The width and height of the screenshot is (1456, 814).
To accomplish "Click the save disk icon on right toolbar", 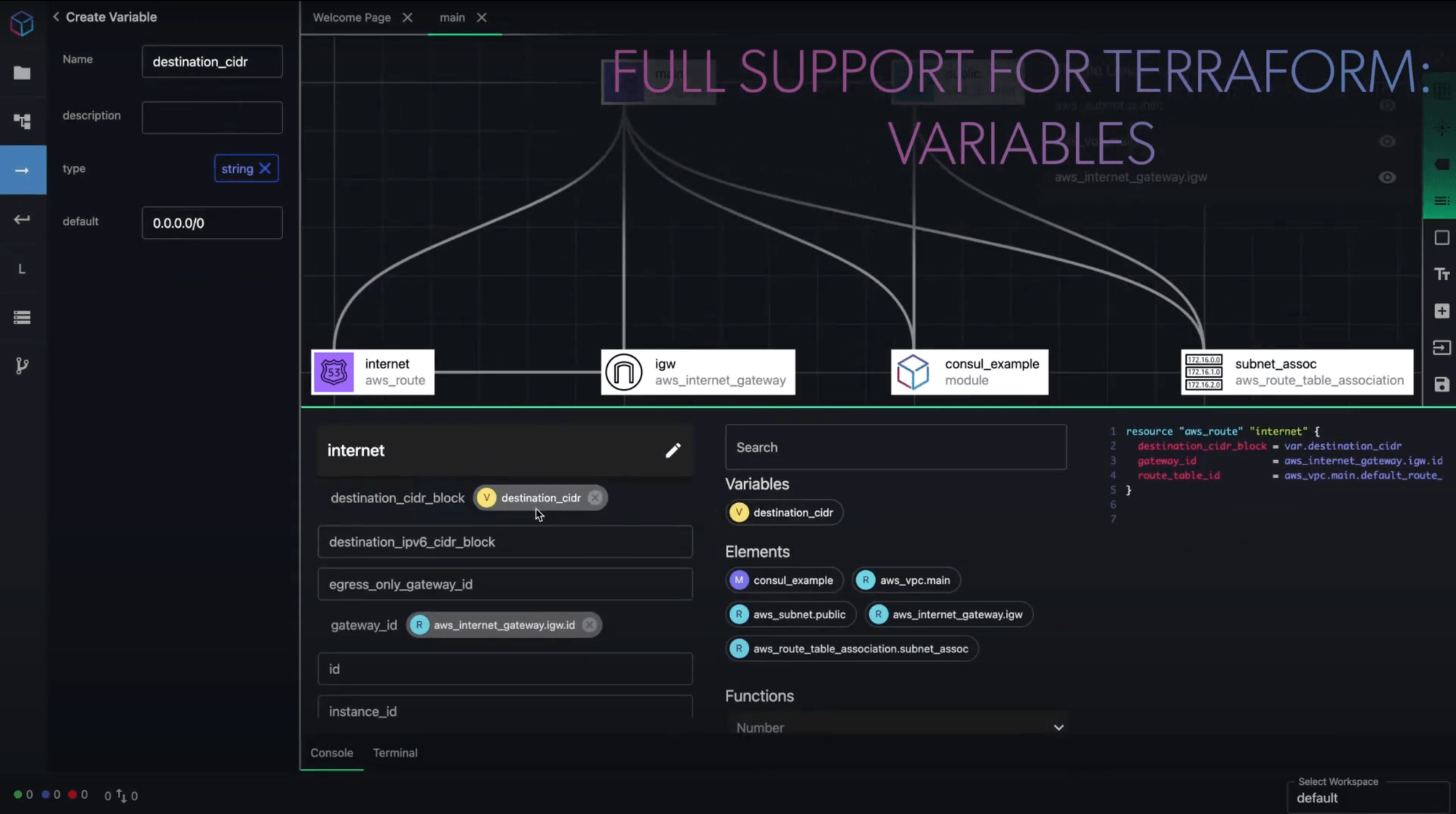I will [x=1441, y=384].
